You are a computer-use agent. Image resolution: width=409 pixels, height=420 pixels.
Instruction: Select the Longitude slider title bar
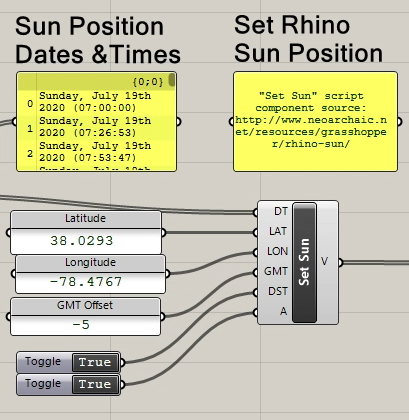(x=90, y=263)
